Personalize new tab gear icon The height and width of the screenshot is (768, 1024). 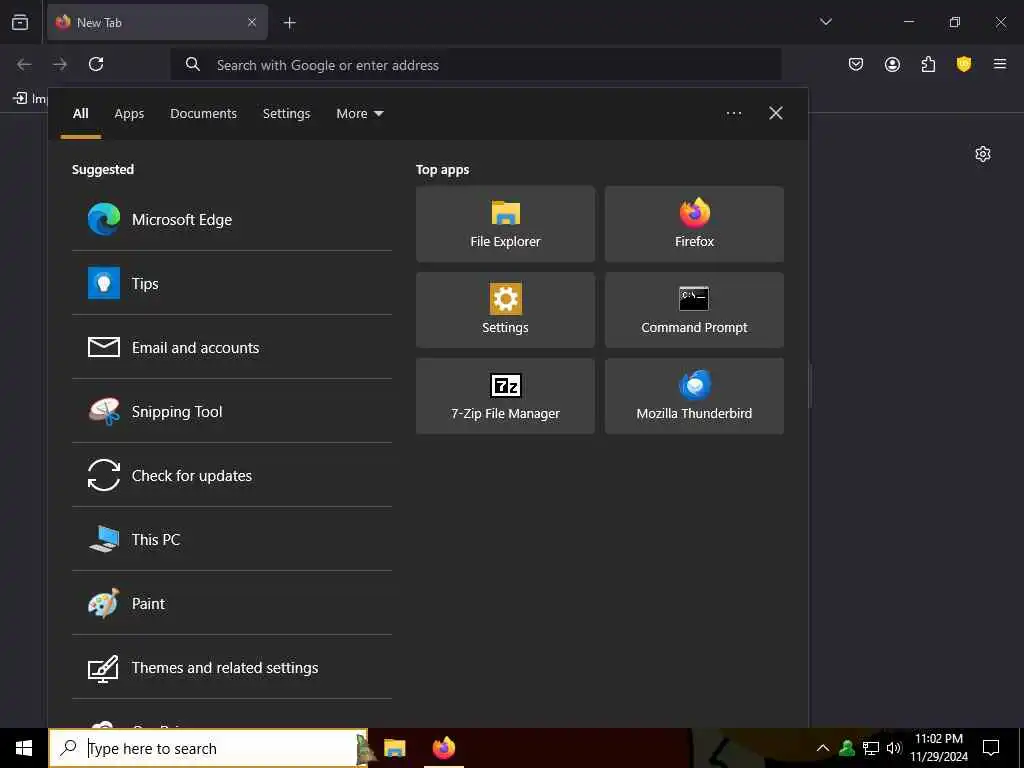(983, 154)
